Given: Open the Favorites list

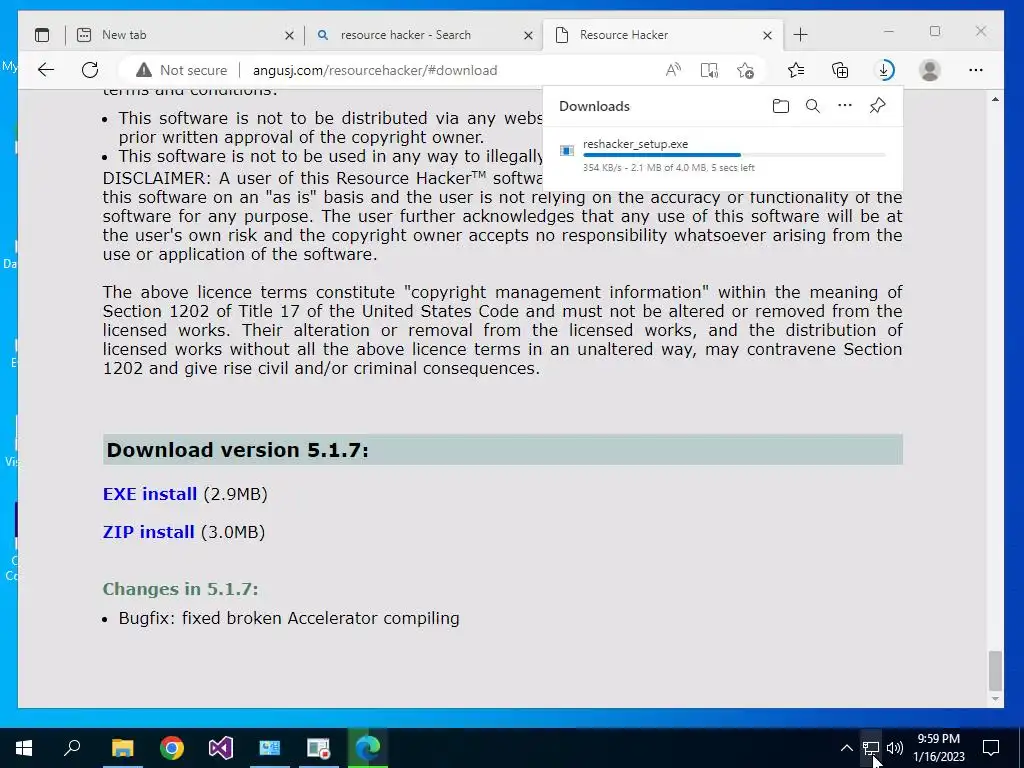Looking at the screenshot, I should click(795, 70).
